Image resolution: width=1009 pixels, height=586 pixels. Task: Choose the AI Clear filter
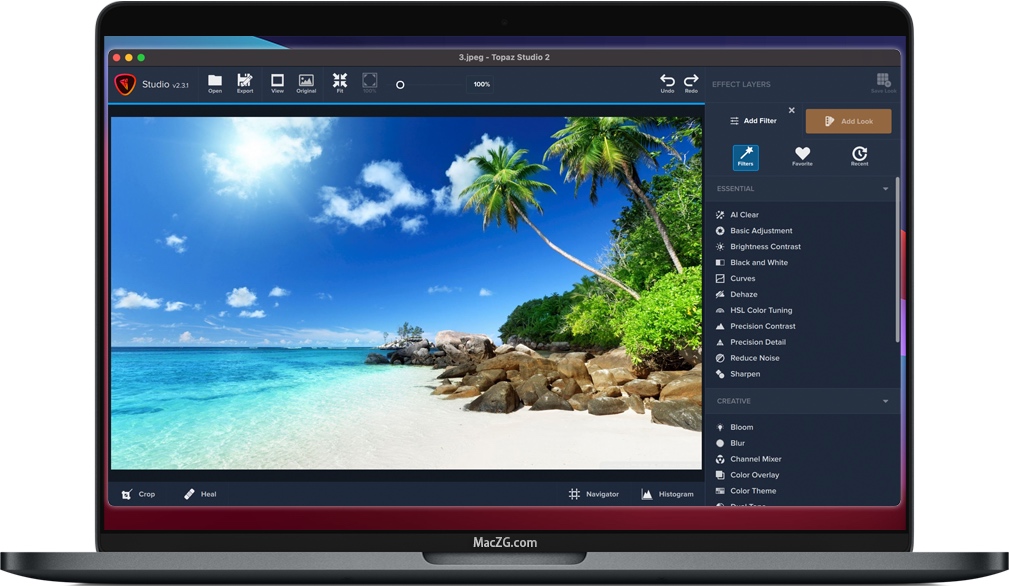(744, 215)
